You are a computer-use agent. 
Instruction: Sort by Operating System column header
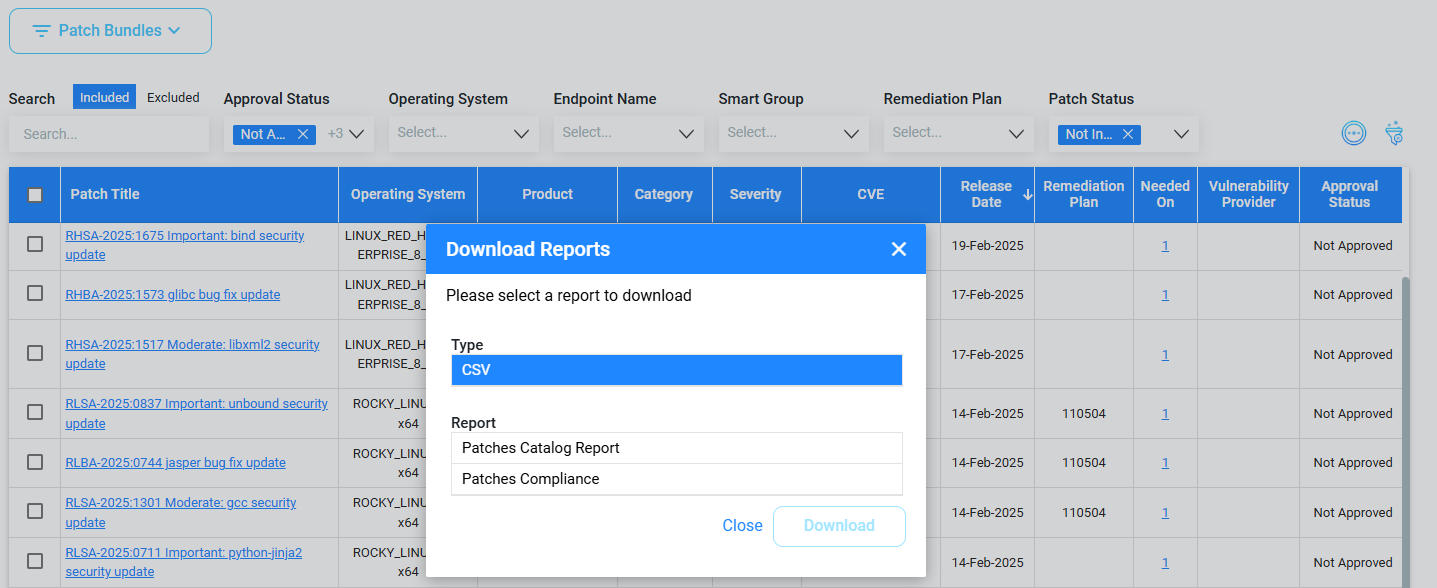(x=408, y=194)
